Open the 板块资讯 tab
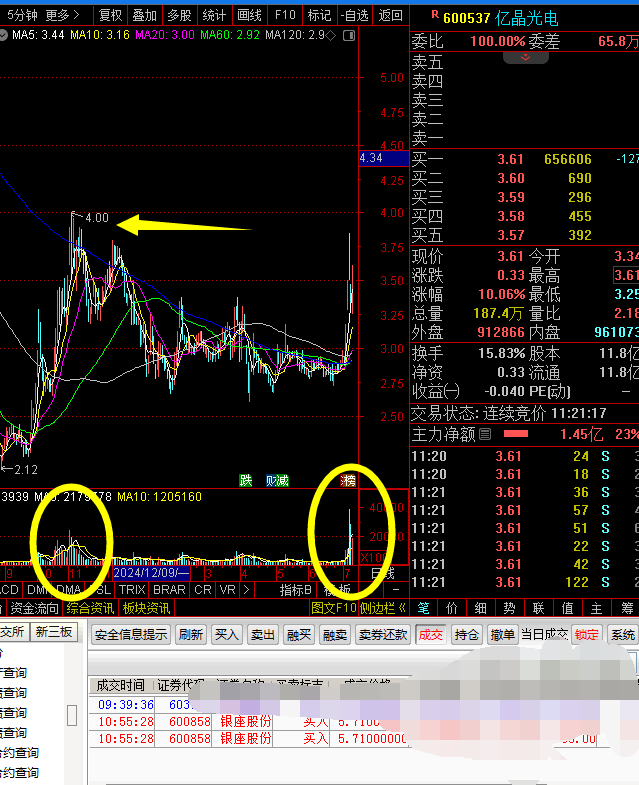639x785 pixels. click(x=146, y=608)
